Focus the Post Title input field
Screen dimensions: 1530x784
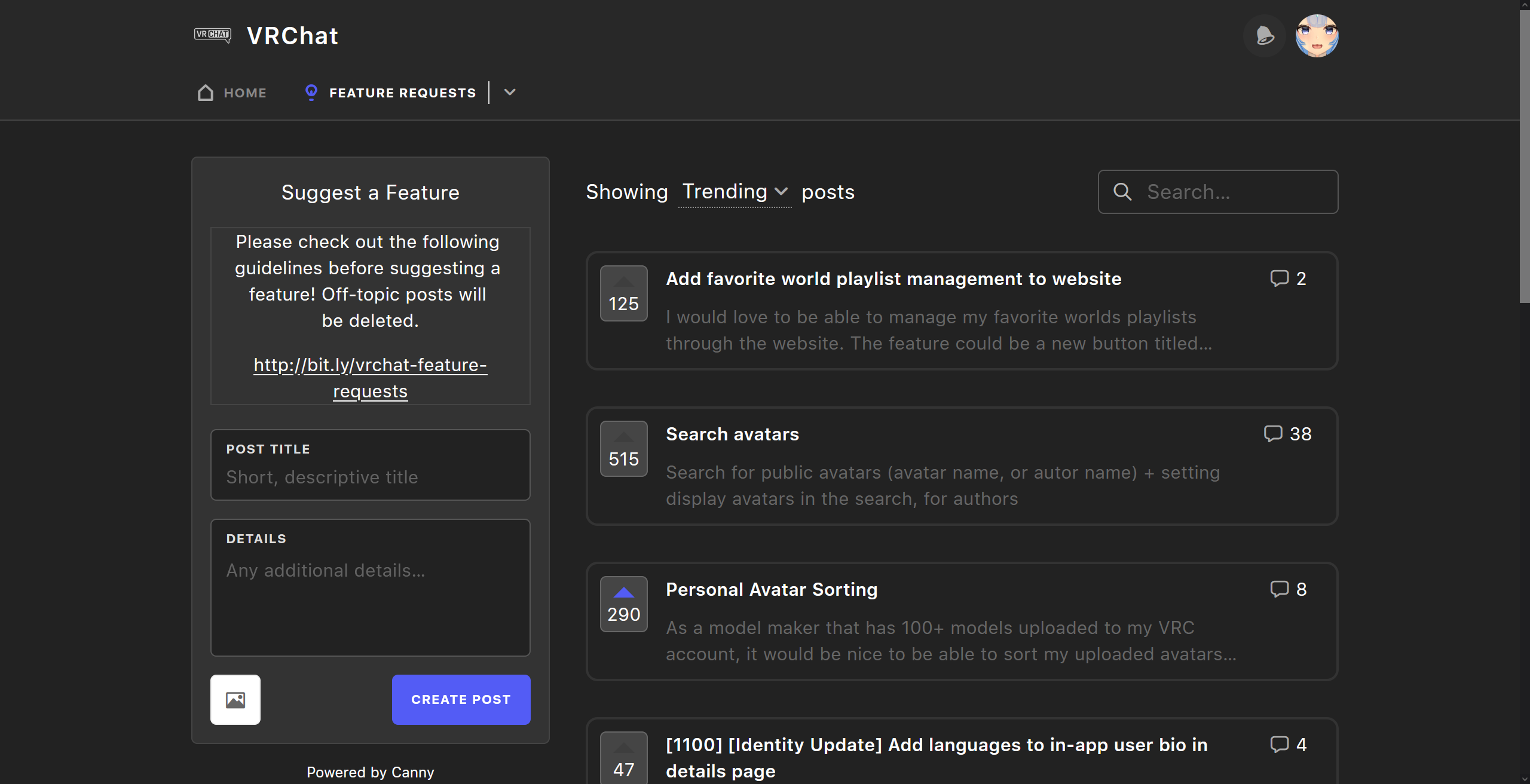(x=370, y=477)
